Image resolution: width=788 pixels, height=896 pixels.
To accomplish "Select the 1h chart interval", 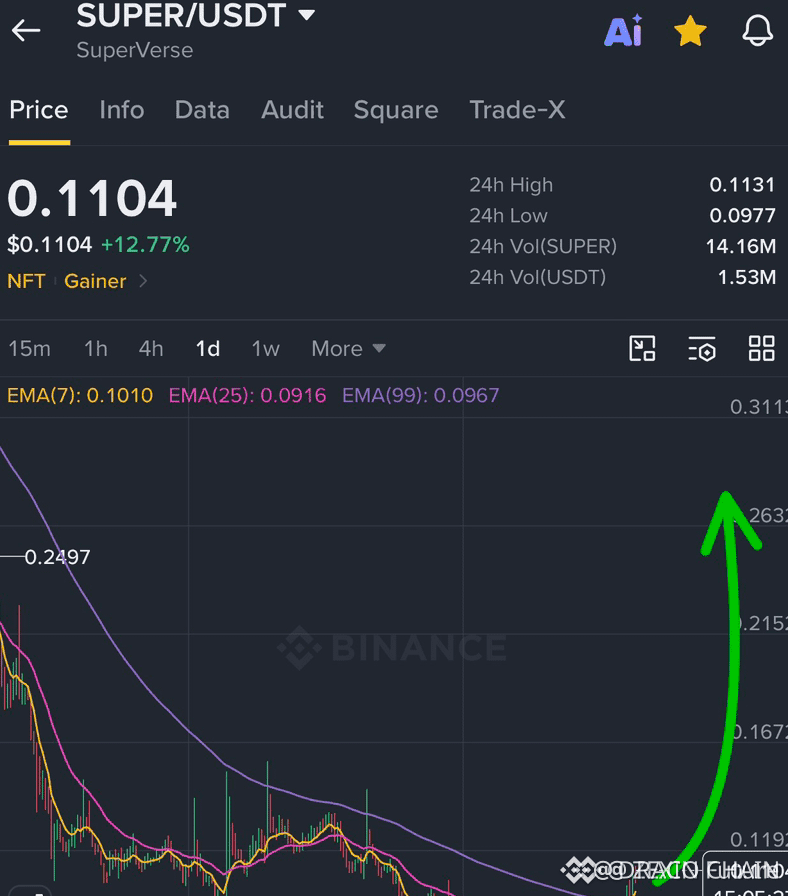I will 96,349.
